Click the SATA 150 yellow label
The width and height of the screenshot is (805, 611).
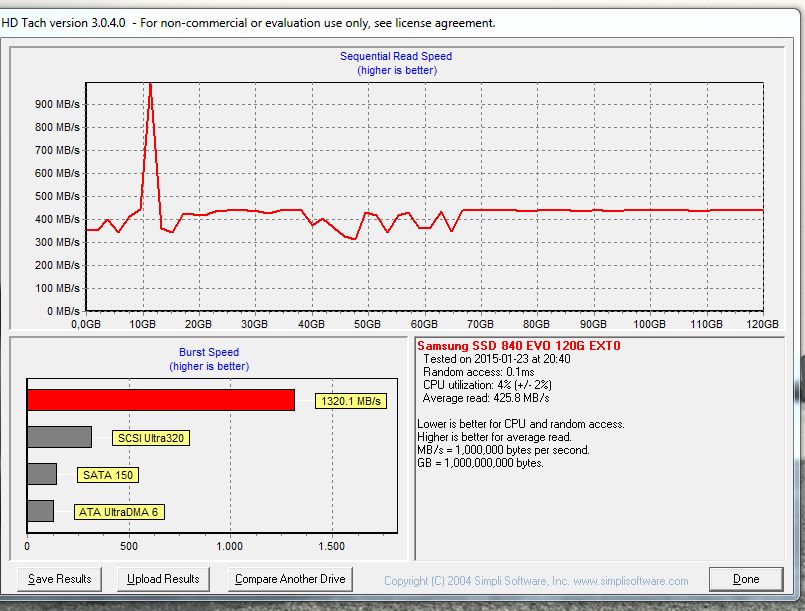coord(108,475)
